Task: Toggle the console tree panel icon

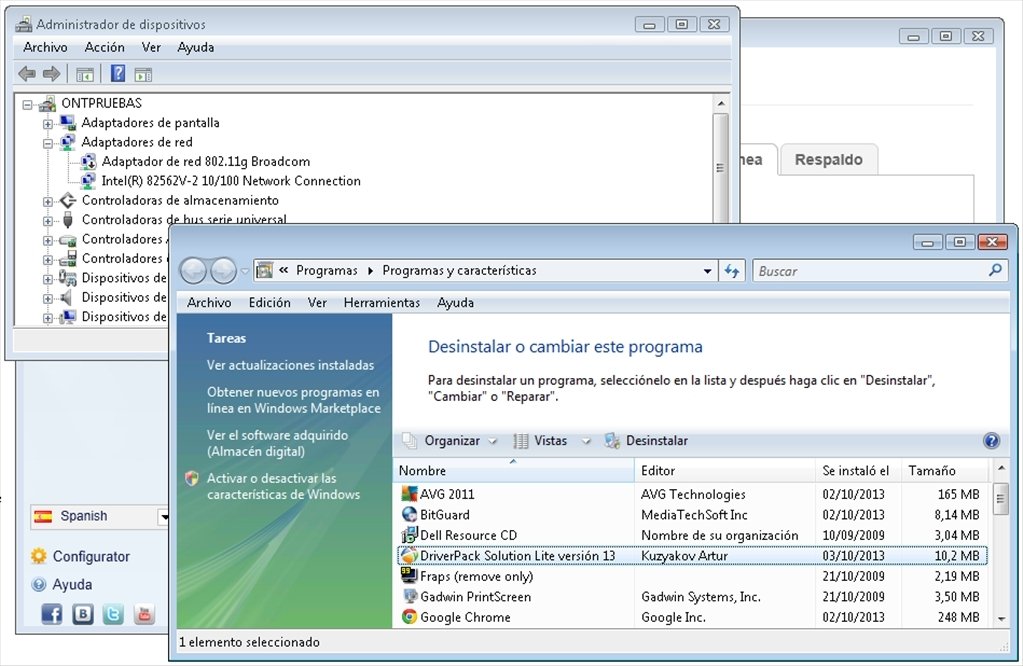Action: point(86,73)
